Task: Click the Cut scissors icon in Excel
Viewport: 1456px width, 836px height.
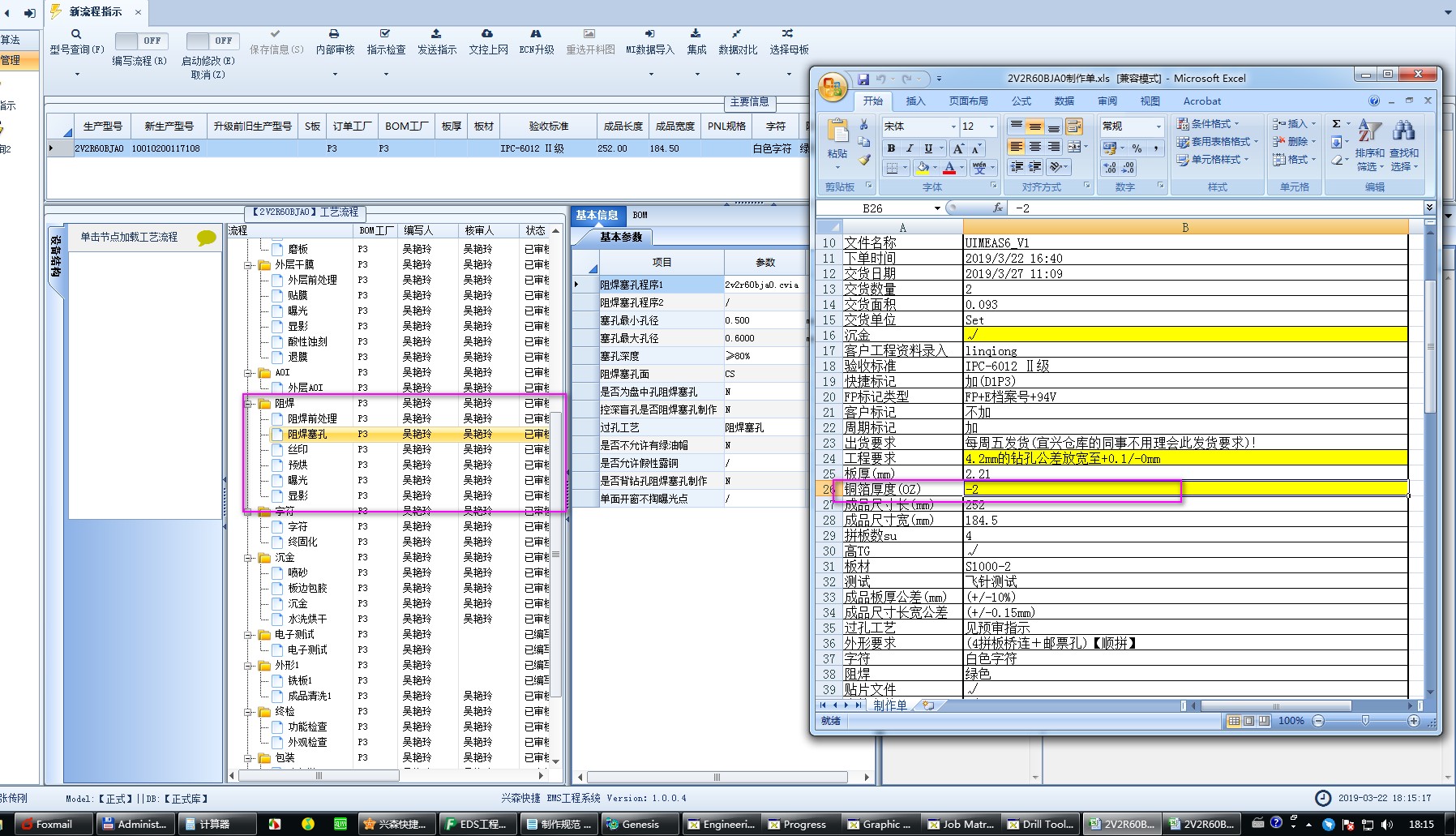Action: click(864, 125)
